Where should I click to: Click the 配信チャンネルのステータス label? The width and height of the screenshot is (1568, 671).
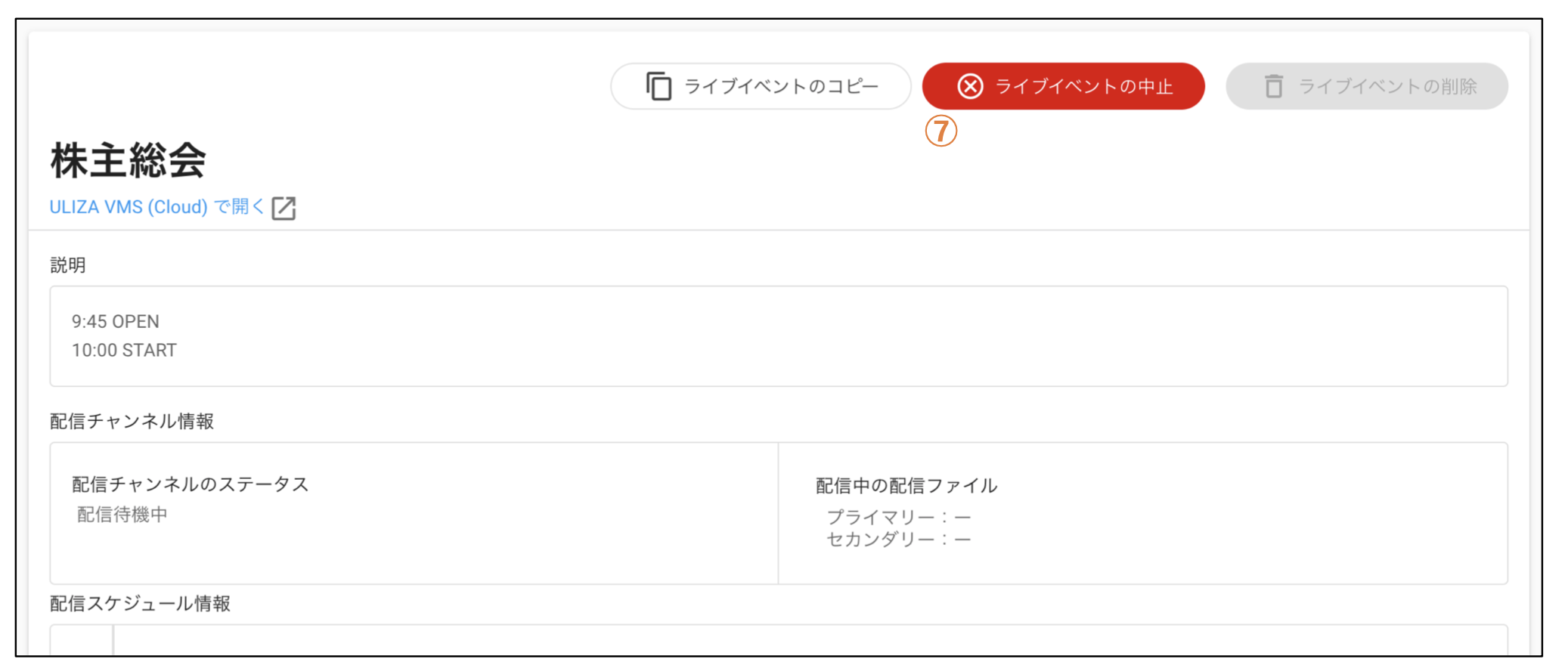191,484
